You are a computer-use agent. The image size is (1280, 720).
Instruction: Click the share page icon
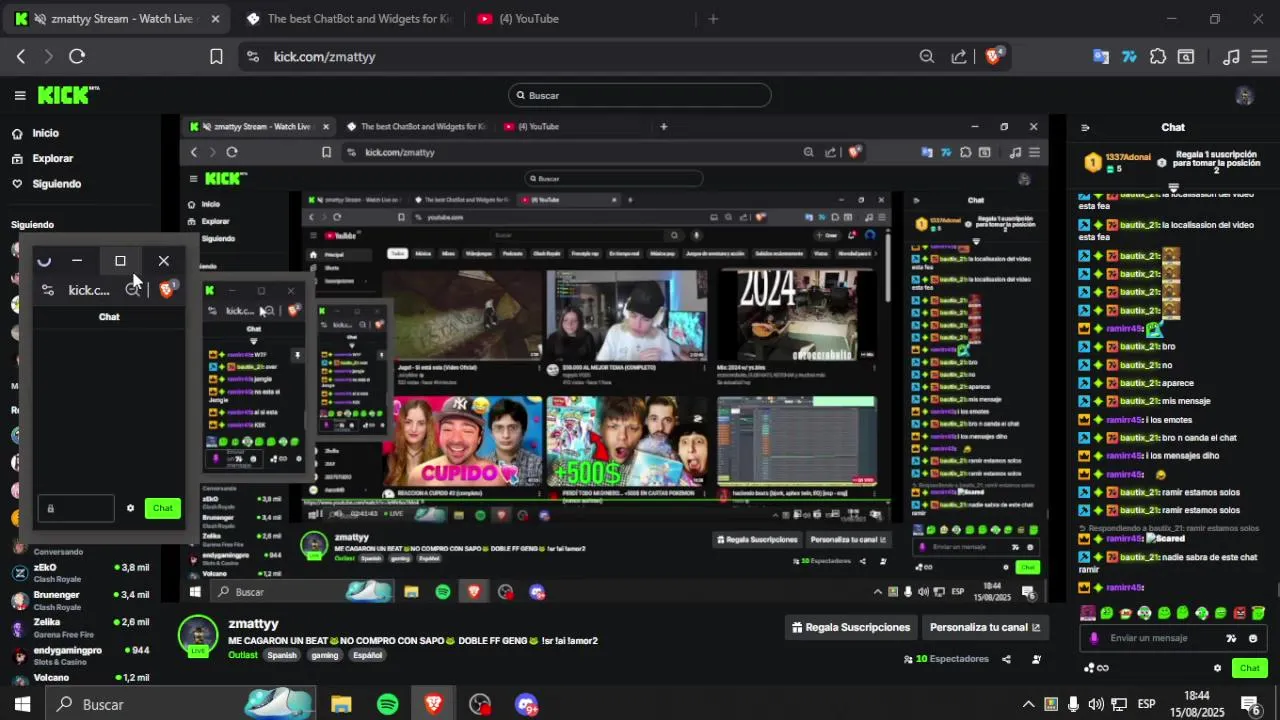tap(959, 57)
